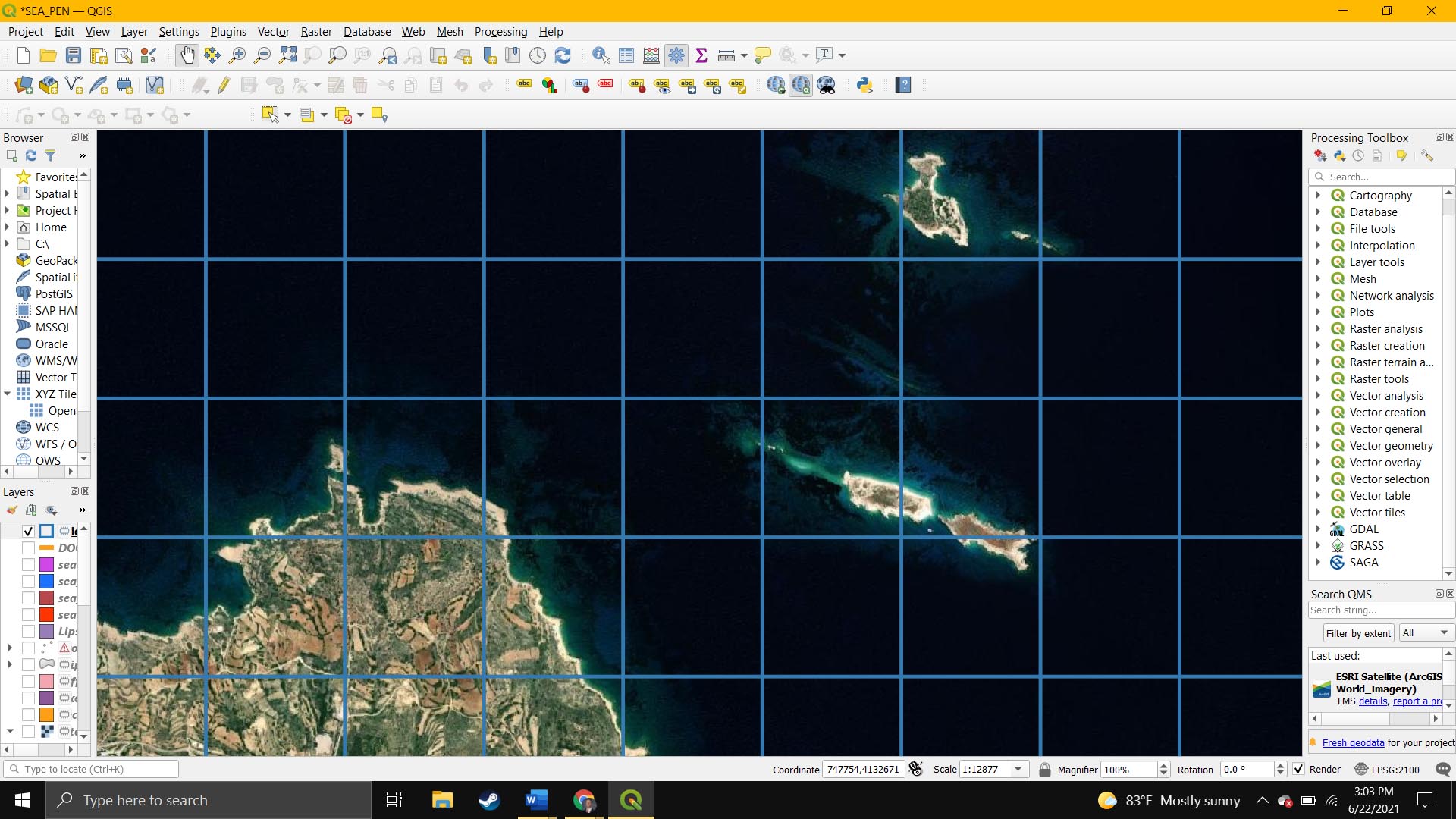Open the Raster menu
This screenshot has width=1456, height=819.
(x=316, y=31)
